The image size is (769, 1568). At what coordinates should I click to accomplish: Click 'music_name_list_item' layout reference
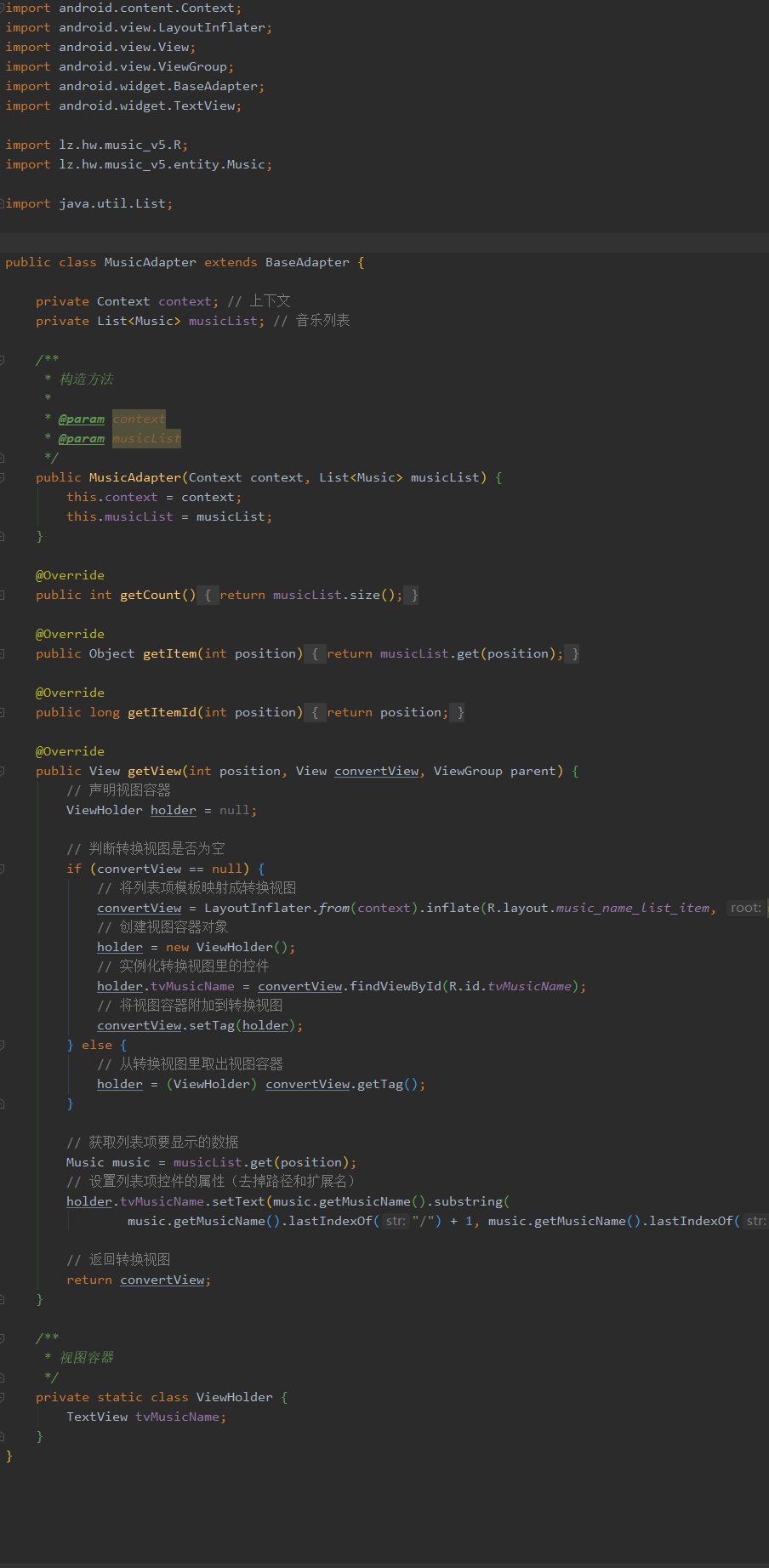[x=633, y=908]
